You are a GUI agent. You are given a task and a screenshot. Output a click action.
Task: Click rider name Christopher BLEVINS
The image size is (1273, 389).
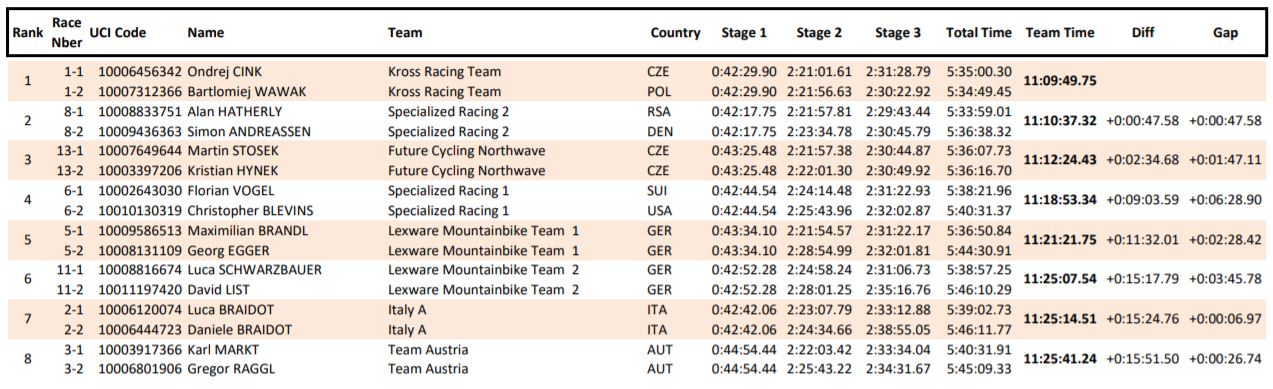250,210
